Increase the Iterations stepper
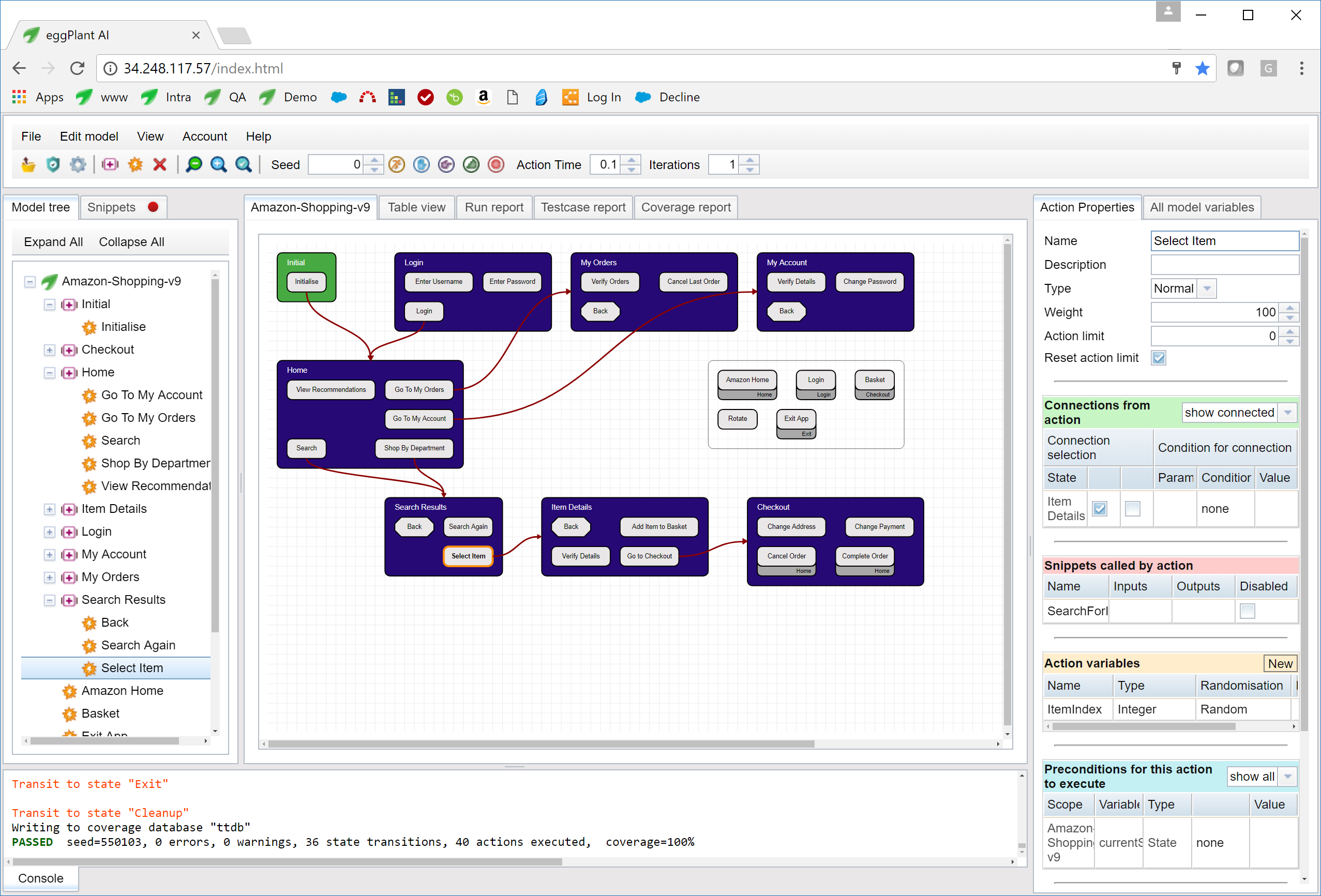The height and width of the screenshot is (896, 1321). coord(750,160)
